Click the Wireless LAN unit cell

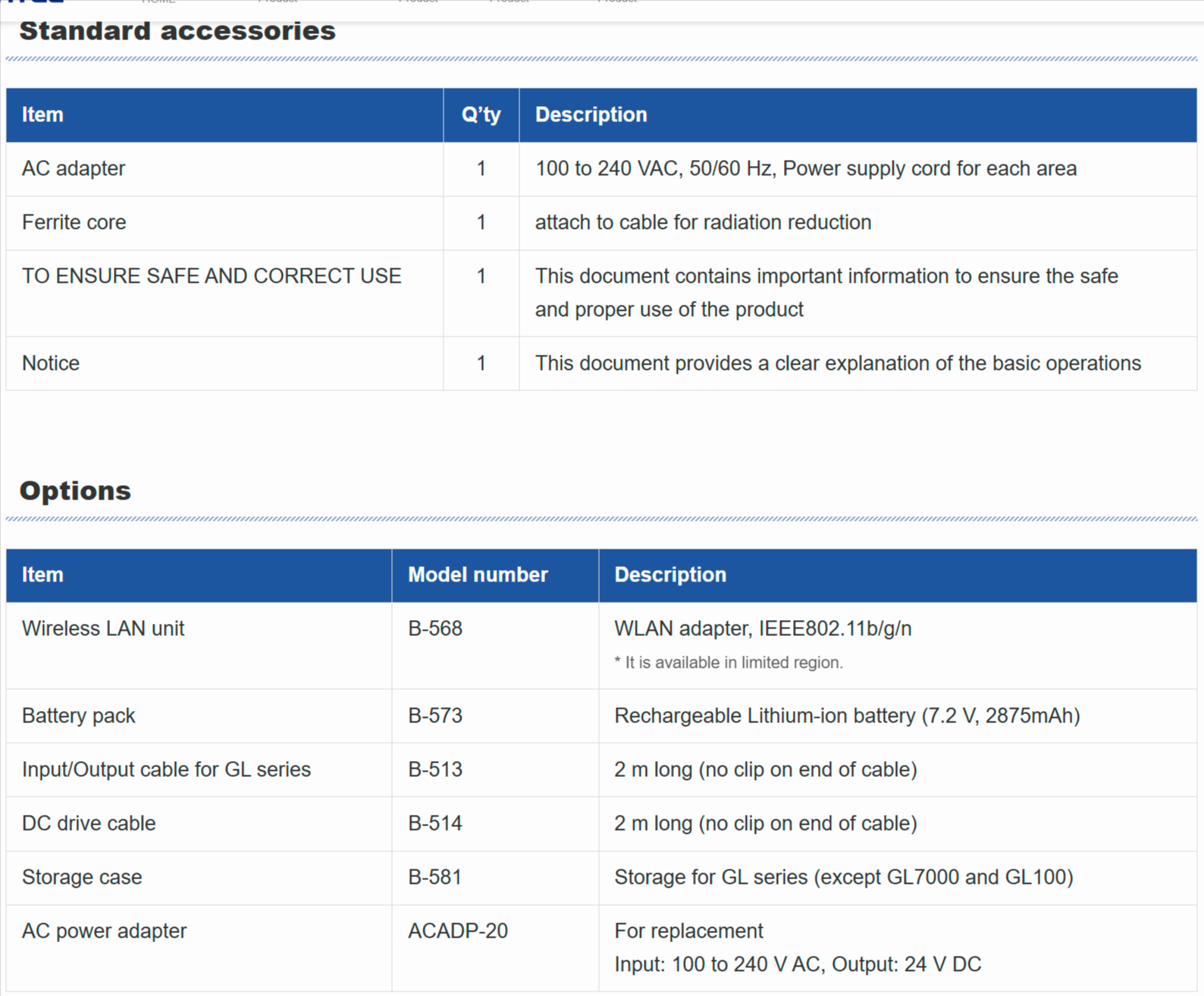[x=103, y=628]
